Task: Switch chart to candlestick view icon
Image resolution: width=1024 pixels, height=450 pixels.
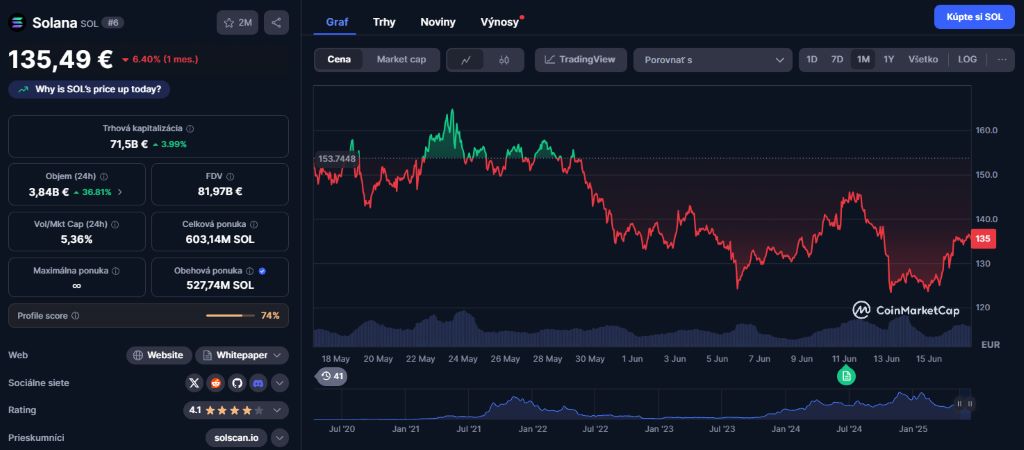Action: (504, 60)
